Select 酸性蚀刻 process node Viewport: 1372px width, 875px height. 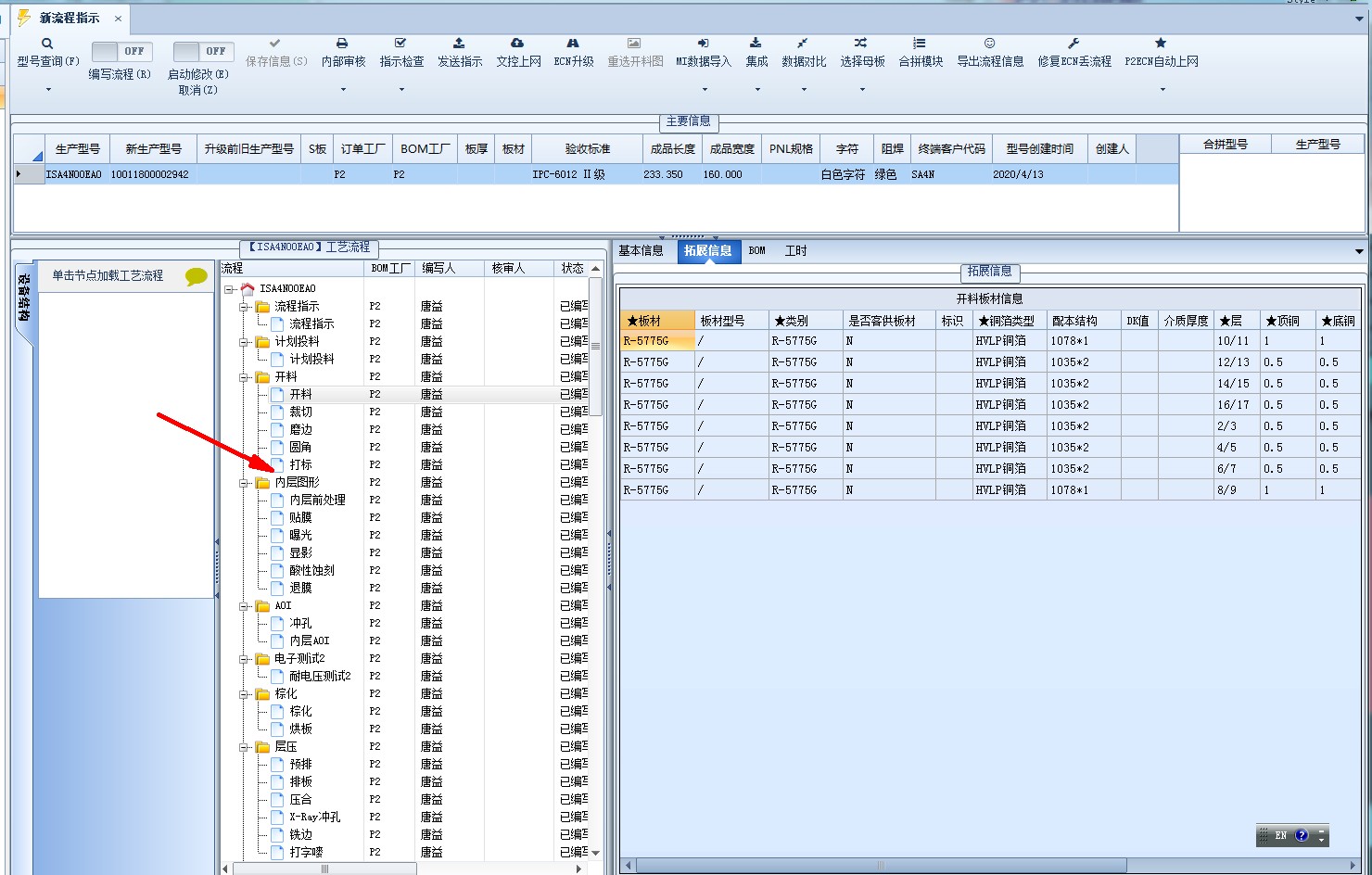tap(311, 570)
